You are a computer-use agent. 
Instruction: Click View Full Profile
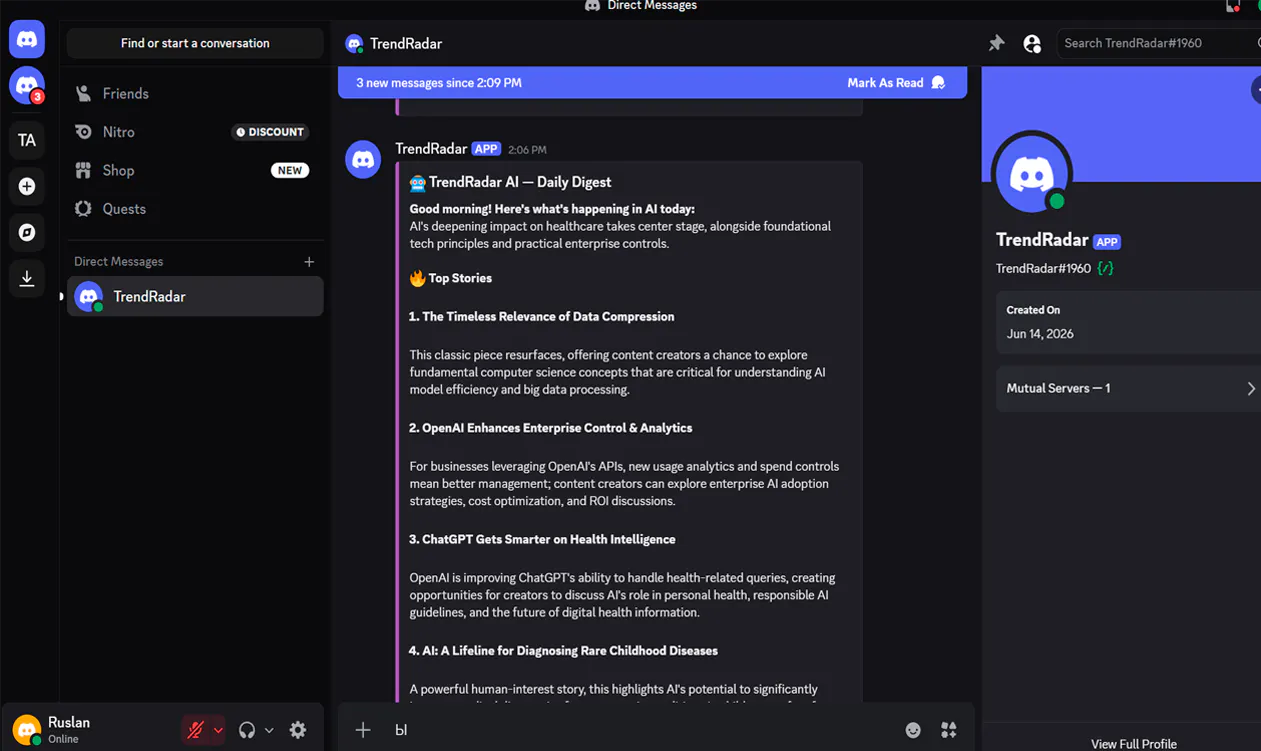[x=1133, y=744]
